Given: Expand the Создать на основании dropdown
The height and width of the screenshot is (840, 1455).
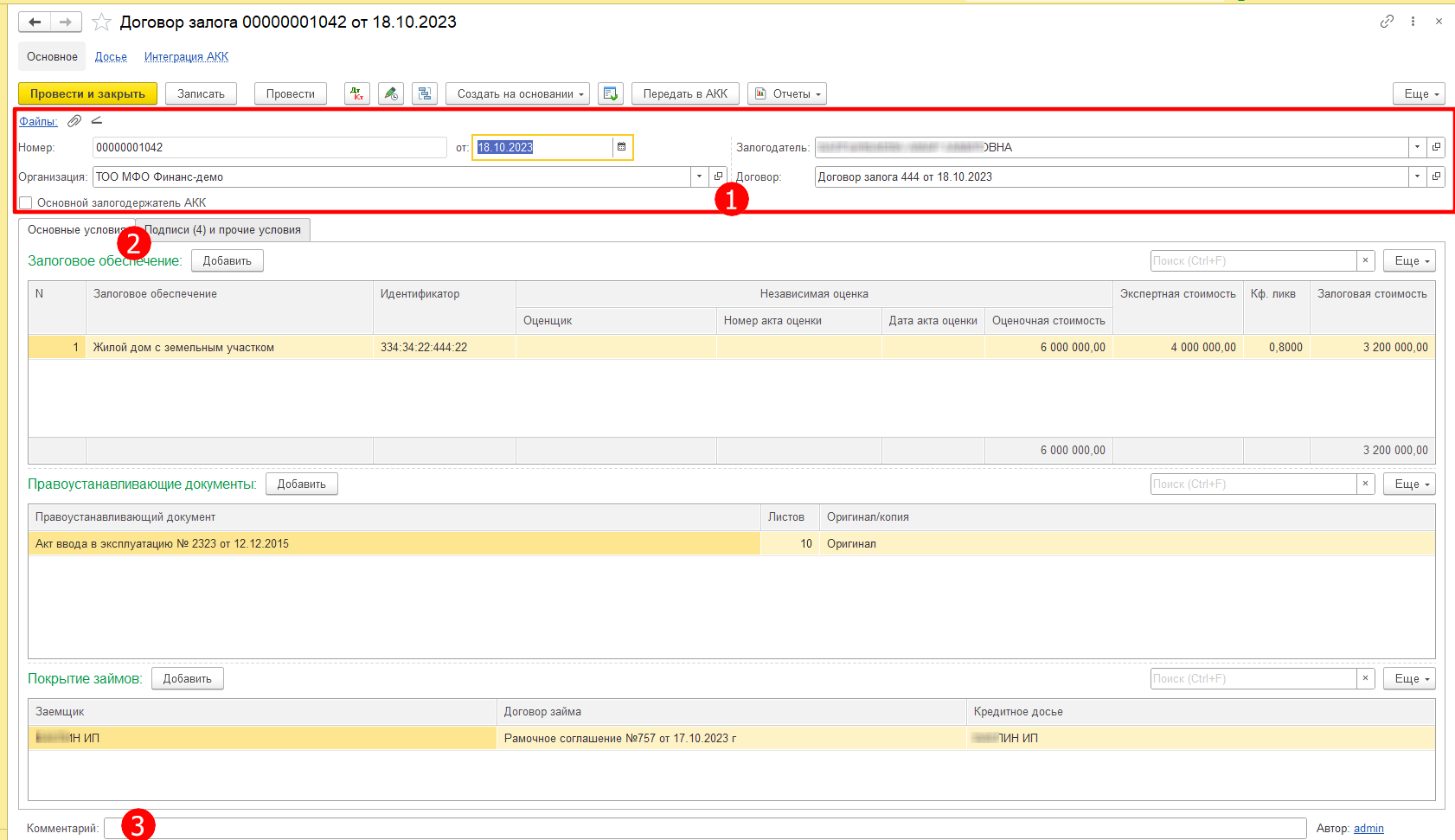Looking at the screenshot, I should click(517, 93).
